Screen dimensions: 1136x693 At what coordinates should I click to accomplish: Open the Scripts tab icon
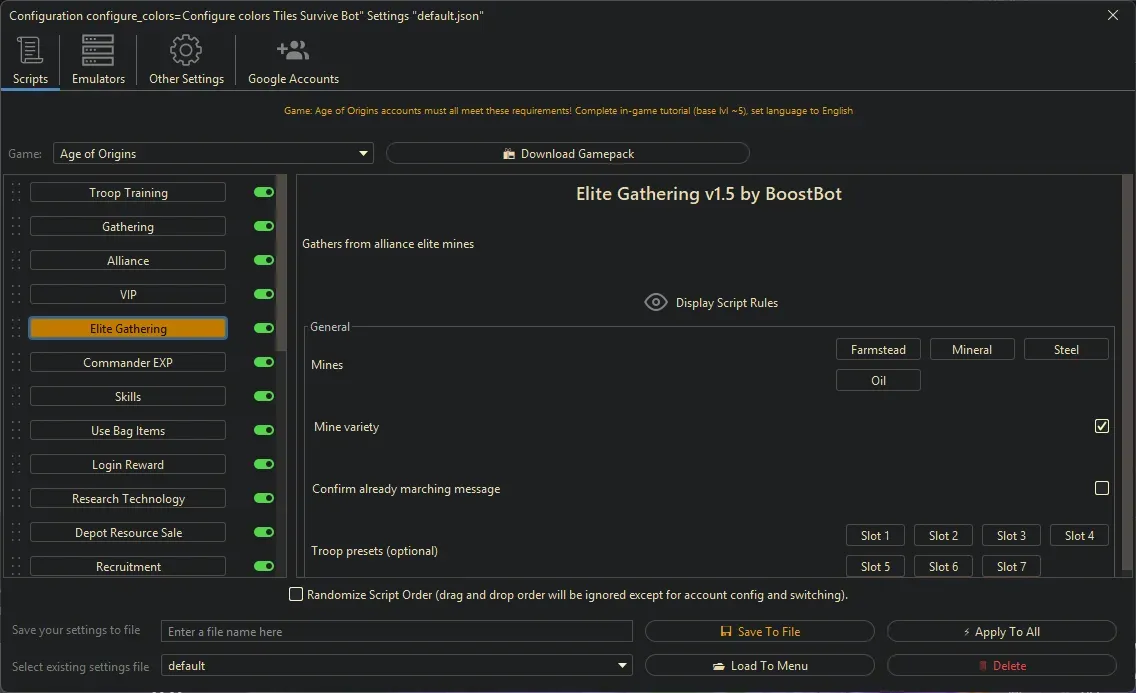pos(30,50)
